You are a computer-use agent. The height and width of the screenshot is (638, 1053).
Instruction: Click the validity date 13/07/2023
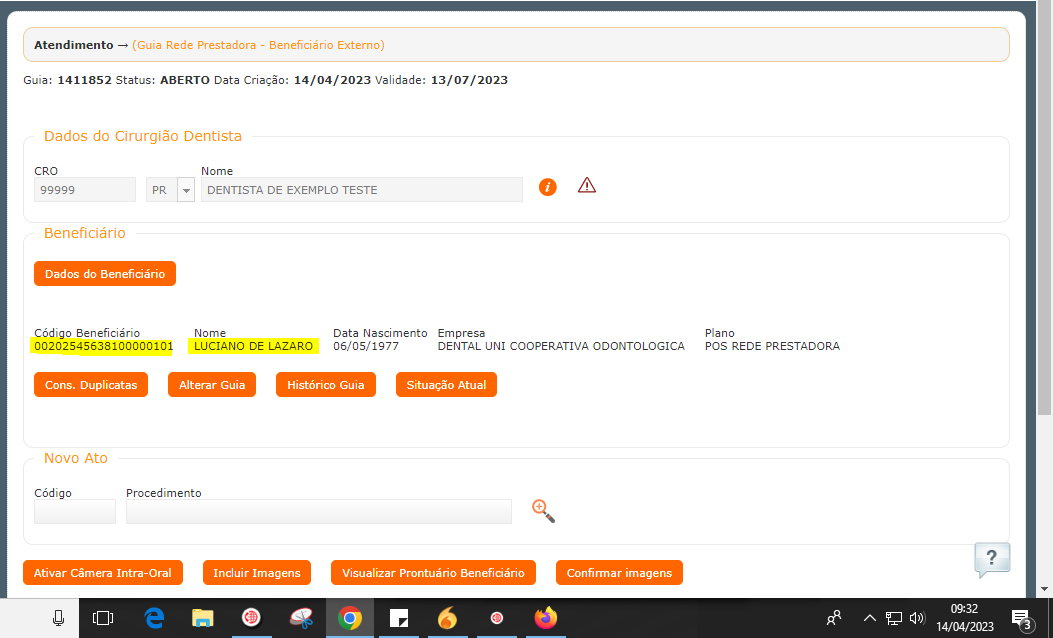pyautogui.click(x=469, y=80)
